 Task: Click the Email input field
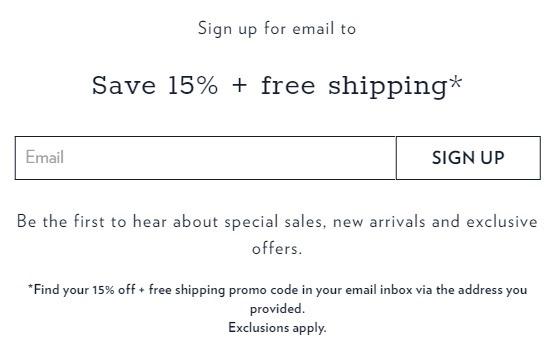click(x=205, y=158)
